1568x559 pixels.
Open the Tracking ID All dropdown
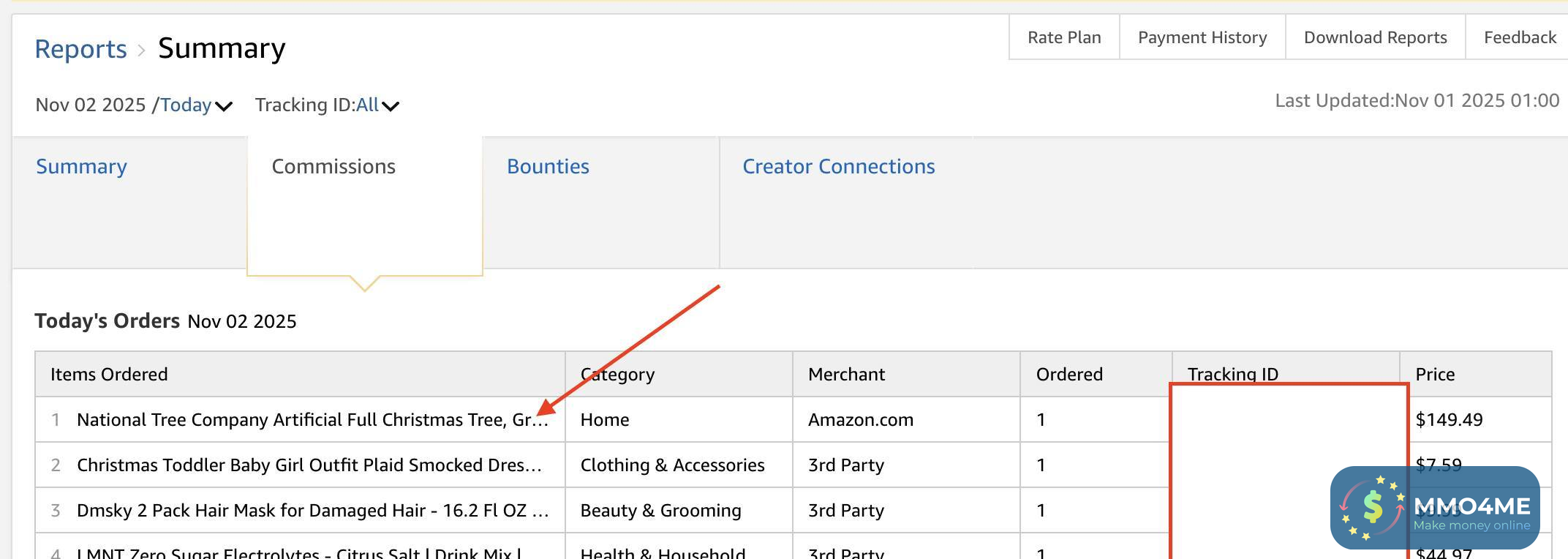click(x=377, y=105)
